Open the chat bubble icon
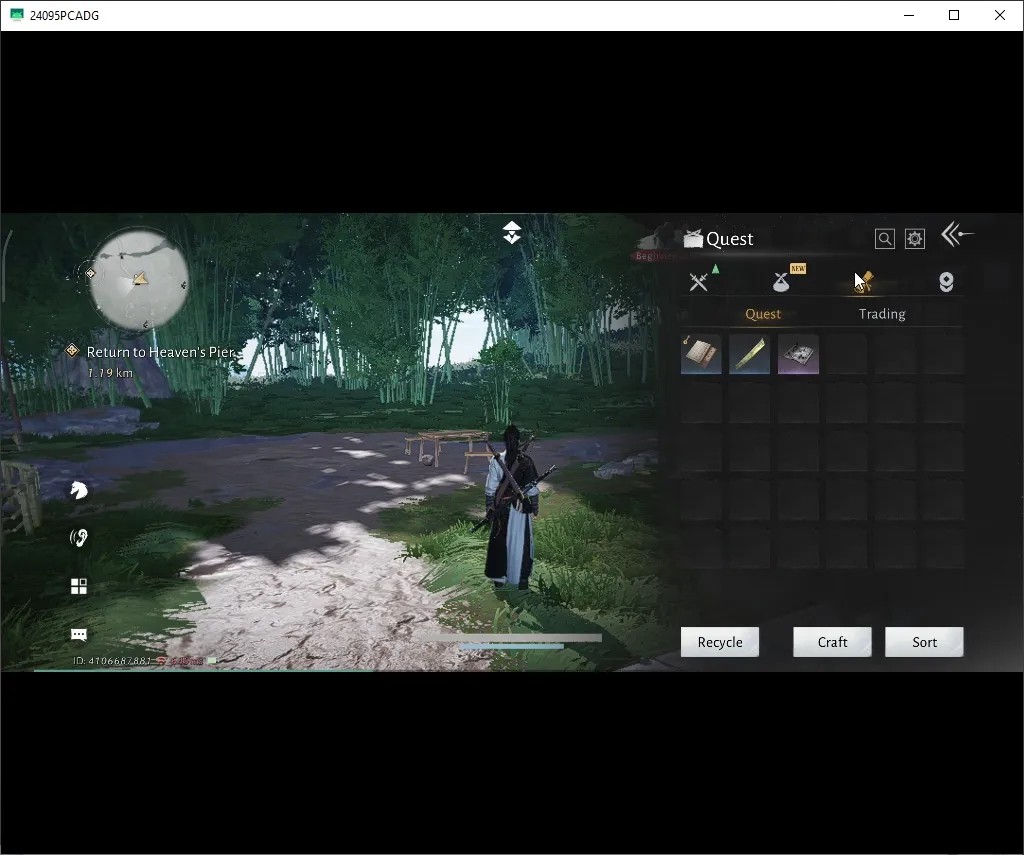The image size is (1024, 855). [x=78, y=634]
